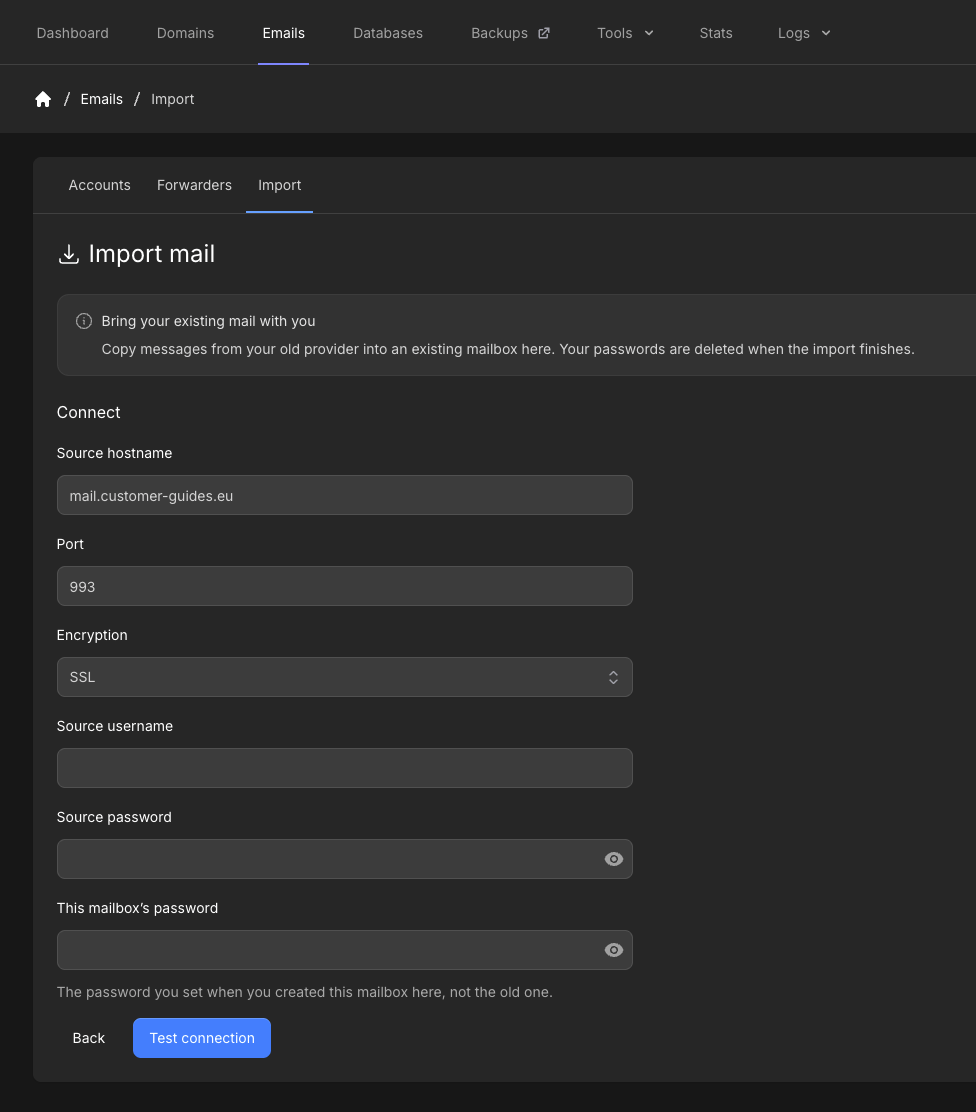Image resolution: width=976 pixels, height=1112 pixels.
Task: Focus the Source username field
Action: pos(345,768)
